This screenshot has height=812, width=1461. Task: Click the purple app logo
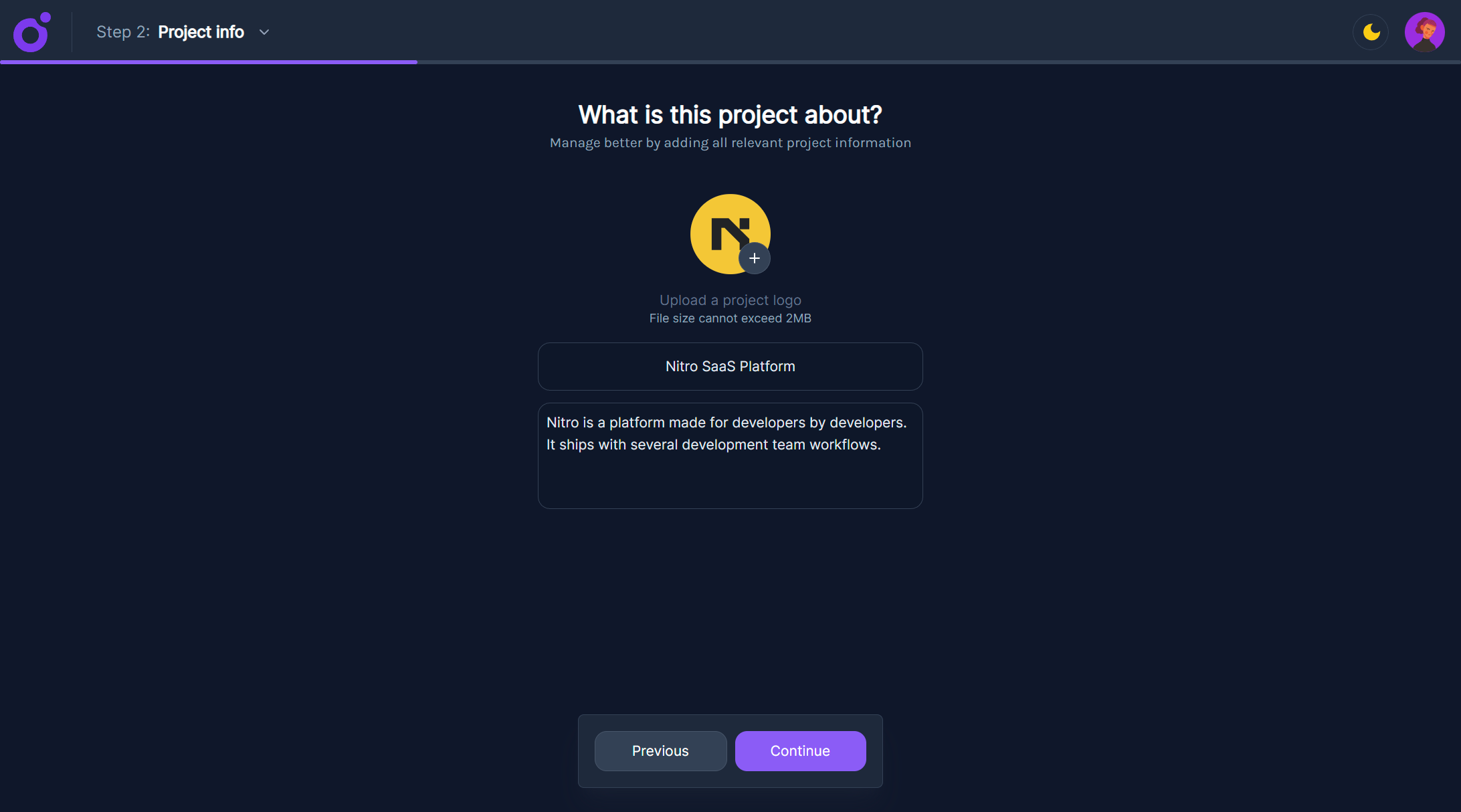(31, 32)
